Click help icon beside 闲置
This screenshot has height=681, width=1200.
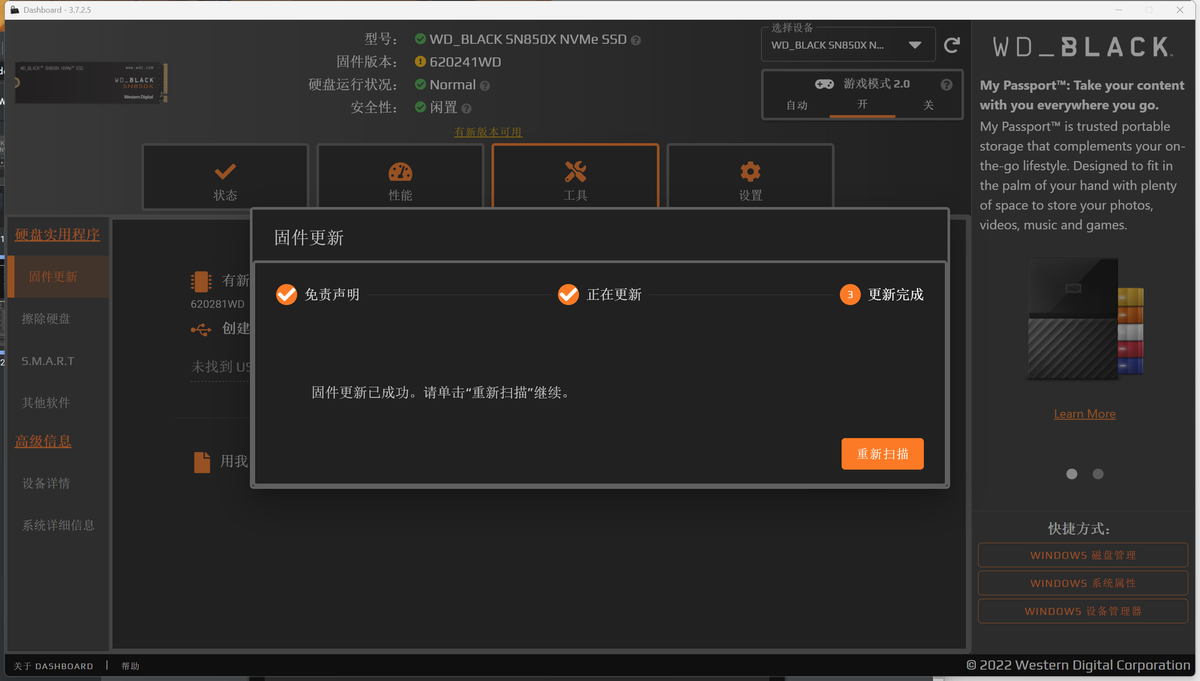467,108
